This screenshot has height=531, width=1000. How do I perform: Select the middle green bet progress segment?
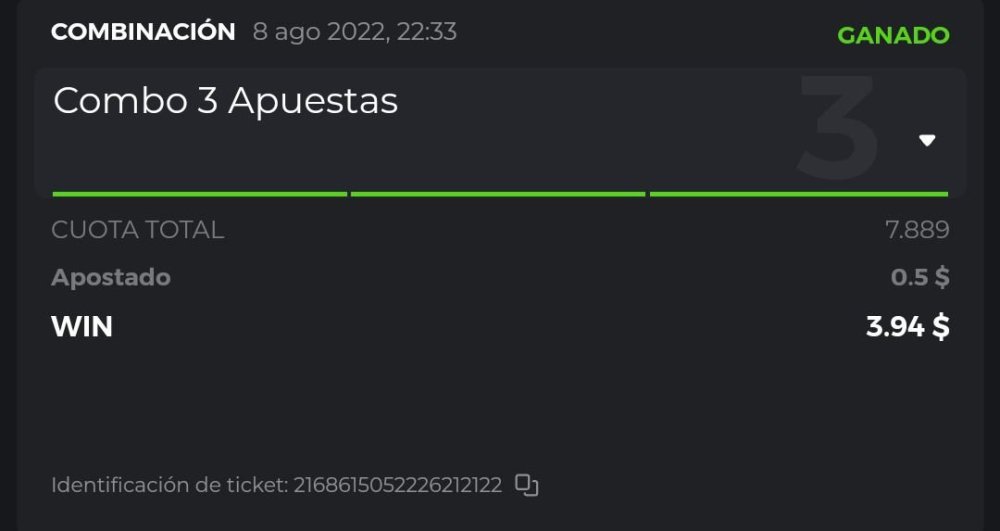tap(498, 193)
